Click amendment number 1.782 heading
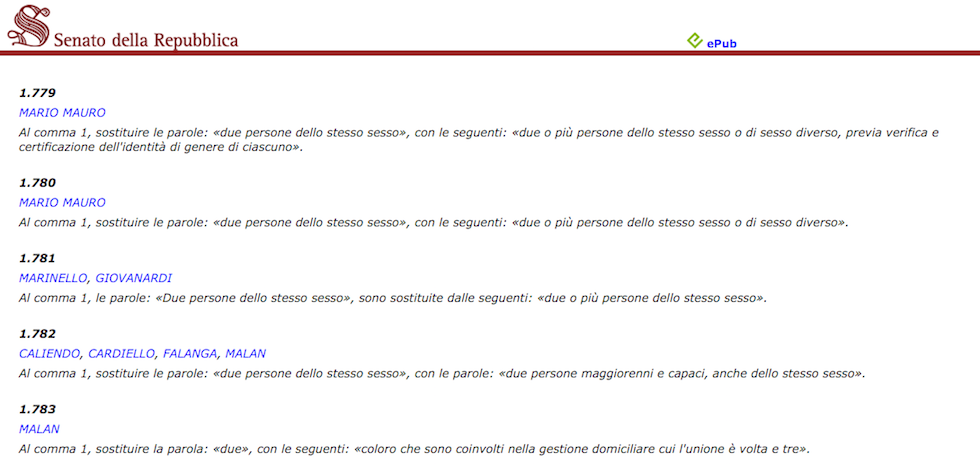This screenshot has width=980, height=471. [38, 335]
